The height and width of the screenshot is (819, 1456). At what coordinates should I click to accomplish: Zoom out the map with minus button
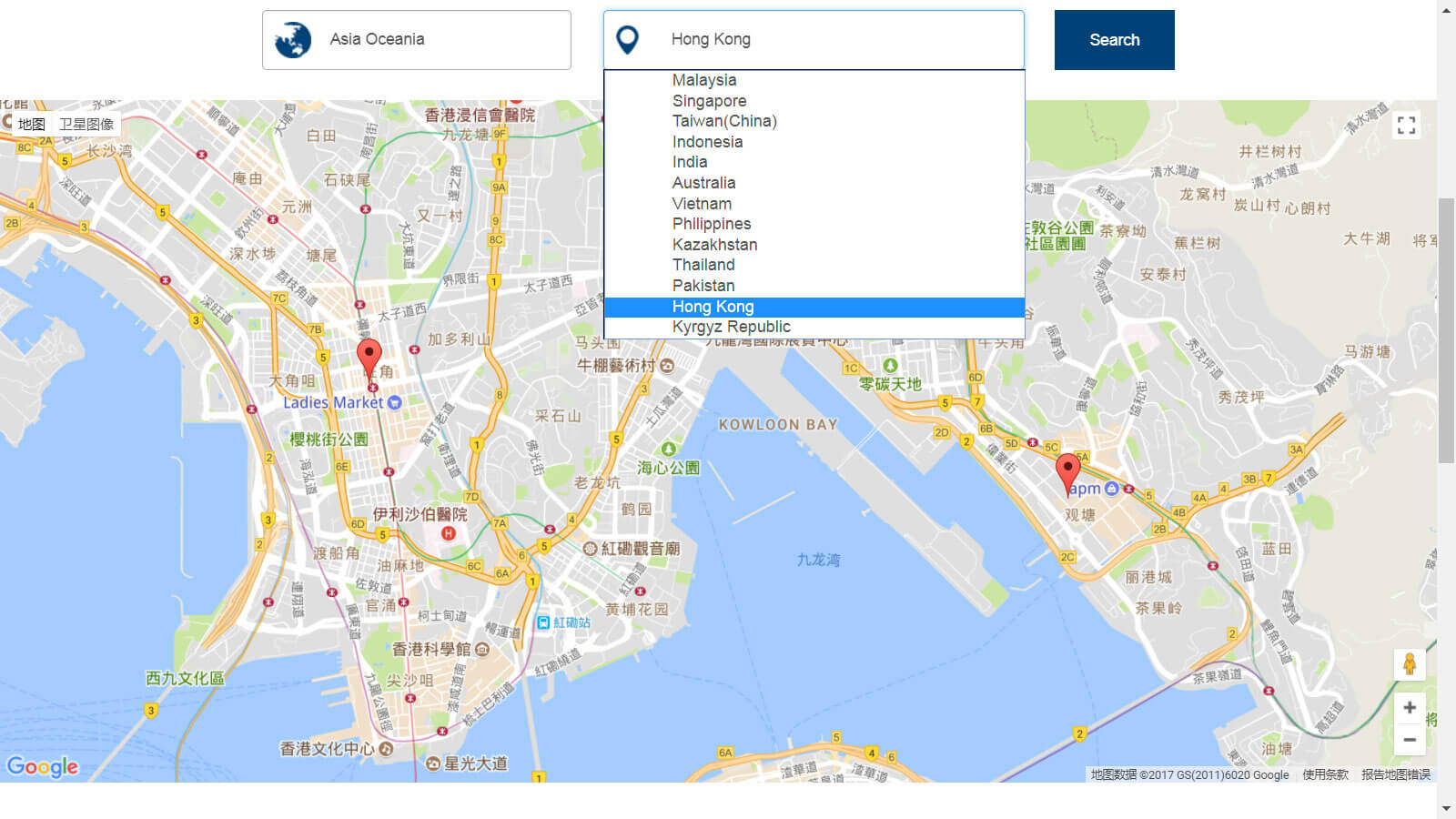click(1410, 739)
